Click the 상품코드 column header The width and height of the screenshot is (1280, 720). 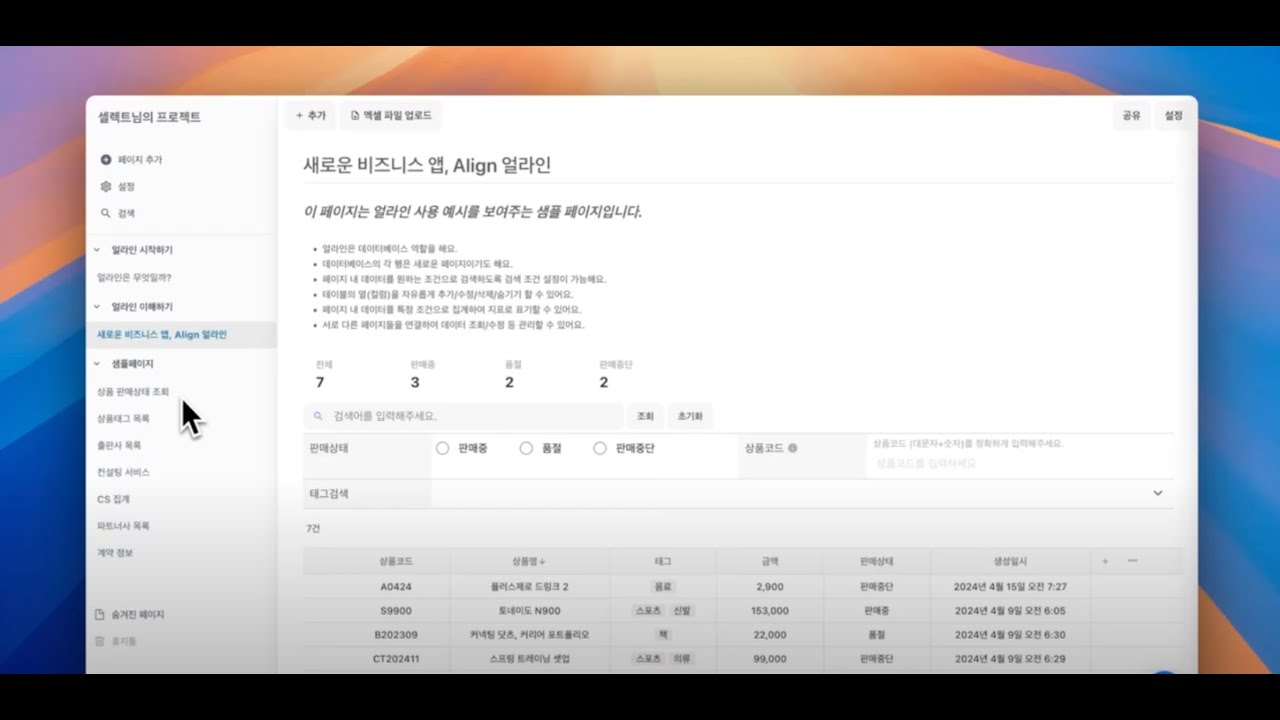[396, 562]
